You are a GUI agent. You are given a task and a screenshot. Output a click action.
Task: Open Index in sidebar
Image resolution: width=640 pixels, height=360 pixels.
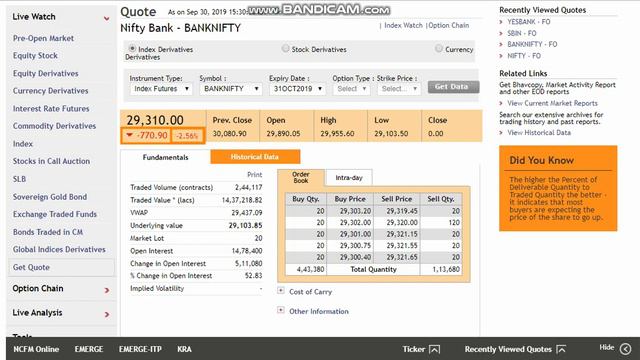pyautogui.click(x=22, y=144)
